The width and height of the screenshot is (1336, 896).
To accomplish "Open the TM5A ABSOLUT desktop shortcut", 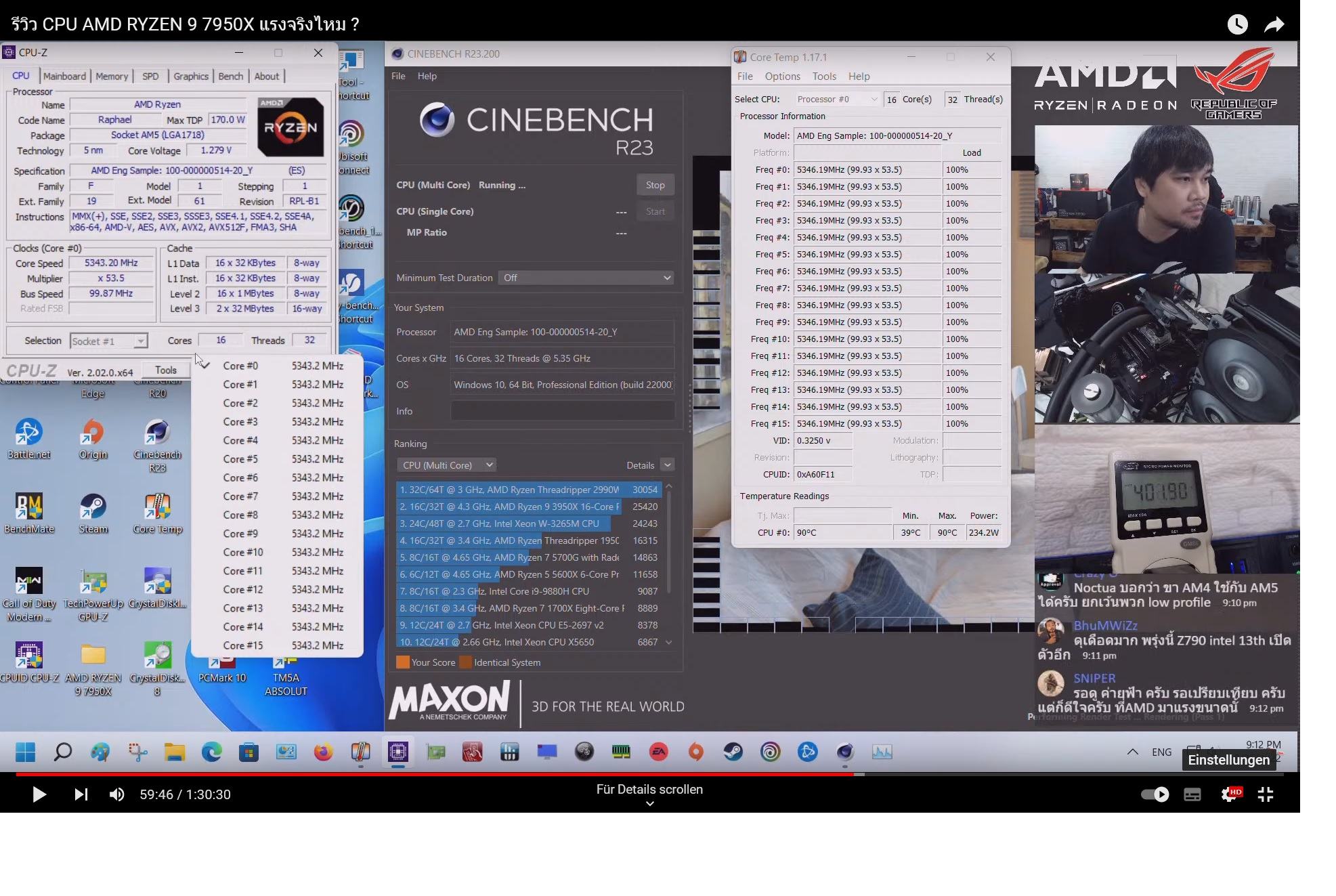I will pos(286,675).
